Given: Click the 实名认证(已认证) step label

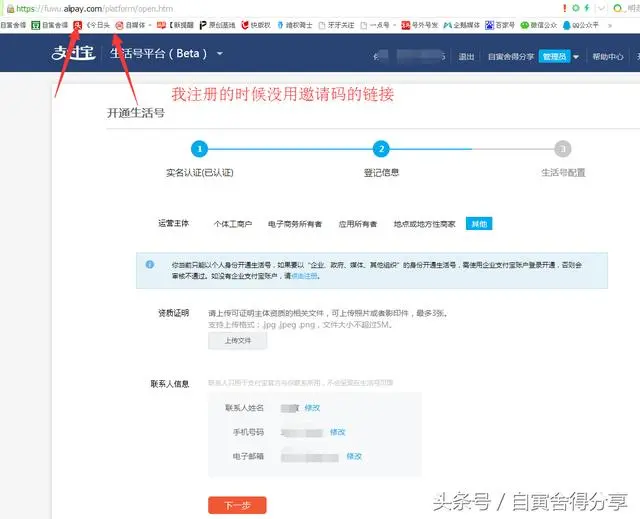Looking at the screenshot, I should point(200,173).
